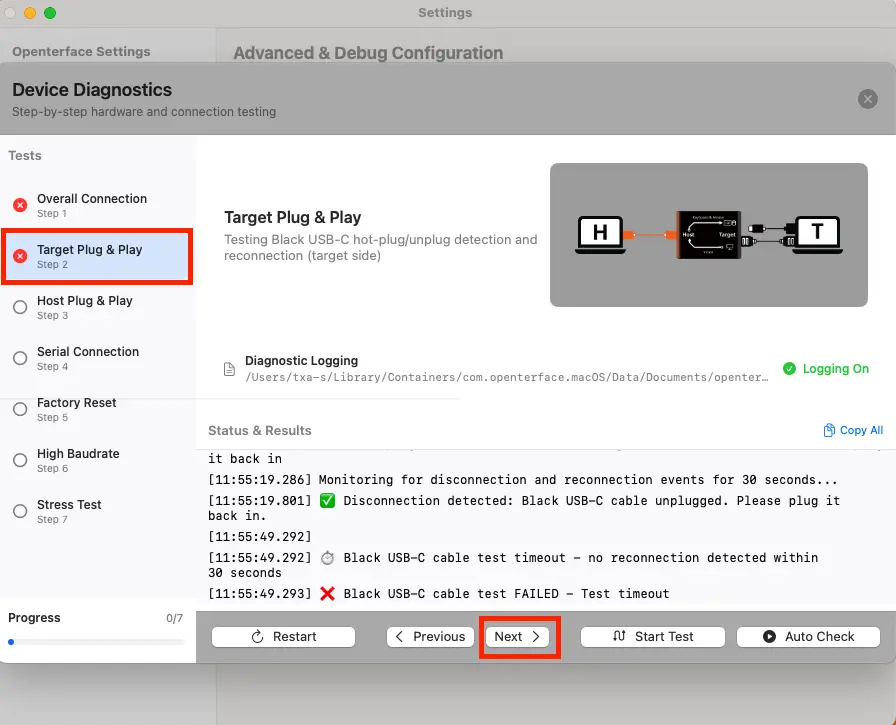Click the Copy All clipboard icon

829,431
